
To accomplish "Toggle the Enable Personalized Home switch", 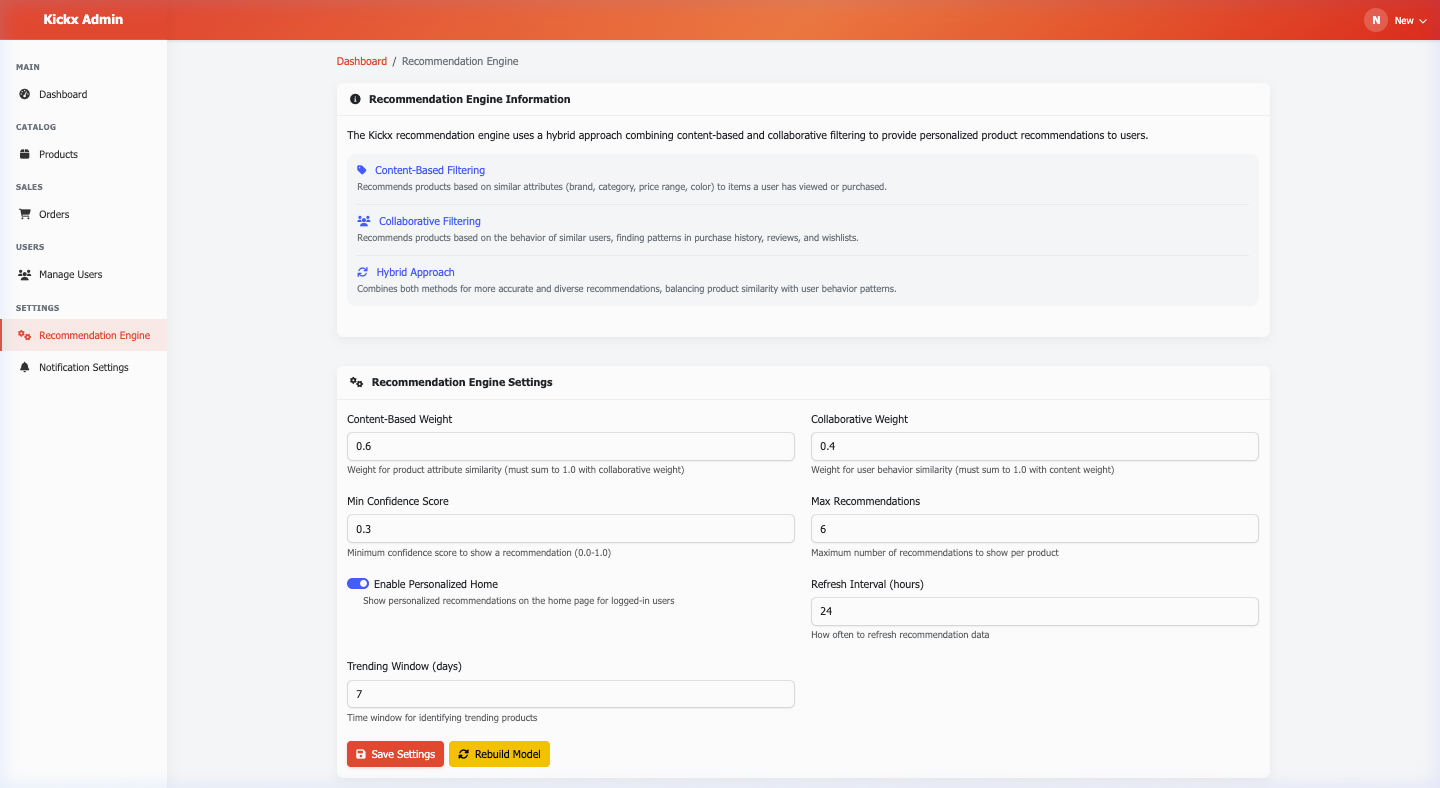I will [x=358, y=584].
